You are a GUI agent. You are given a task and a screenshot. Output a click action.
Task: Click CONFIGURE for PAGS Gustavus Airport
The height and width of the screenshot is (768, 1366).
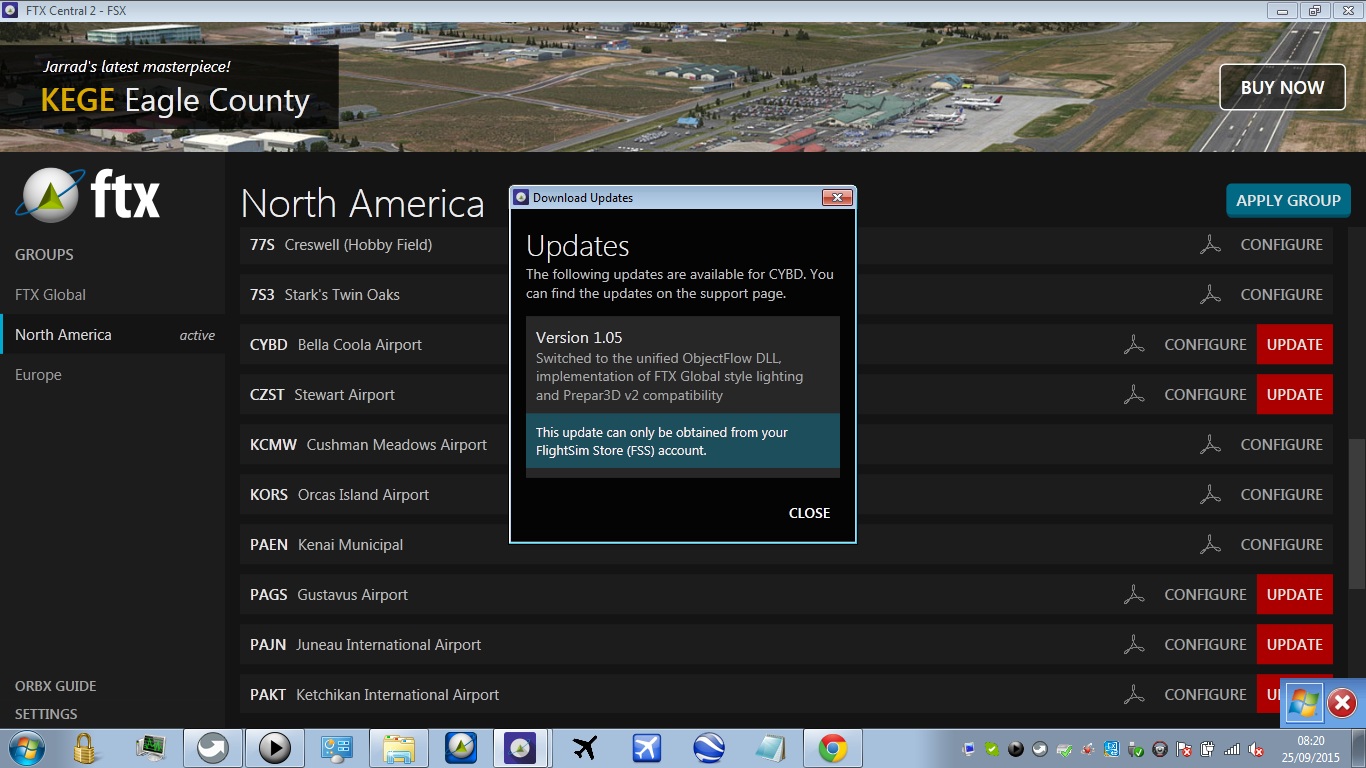click(x=1205, y=595)
